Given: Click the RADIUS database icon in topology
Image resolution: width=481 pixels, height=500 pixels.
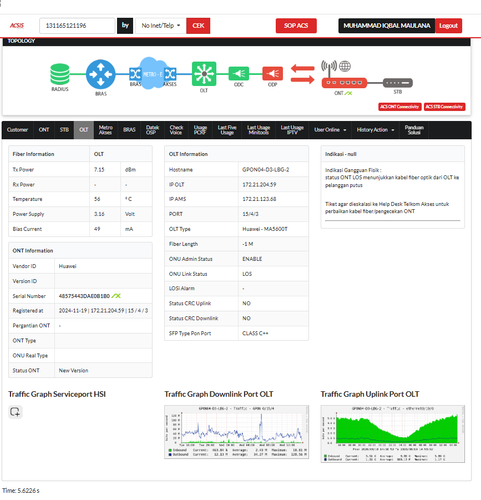Looking at the screenshot, I should point(60,74).
